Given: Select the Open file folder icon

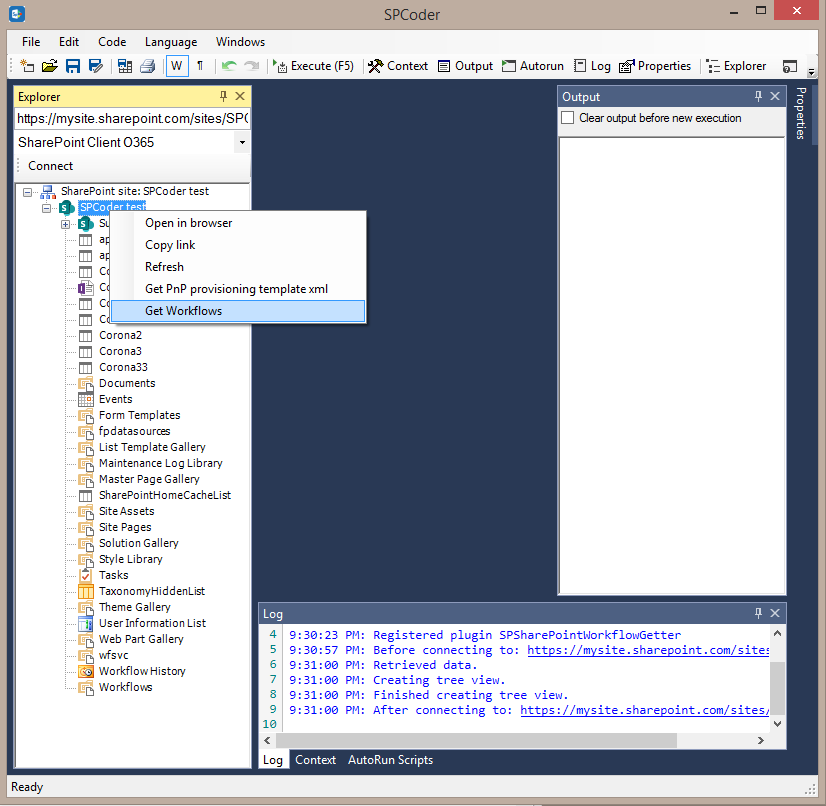Looking at the screenshot, I should 49,66.
